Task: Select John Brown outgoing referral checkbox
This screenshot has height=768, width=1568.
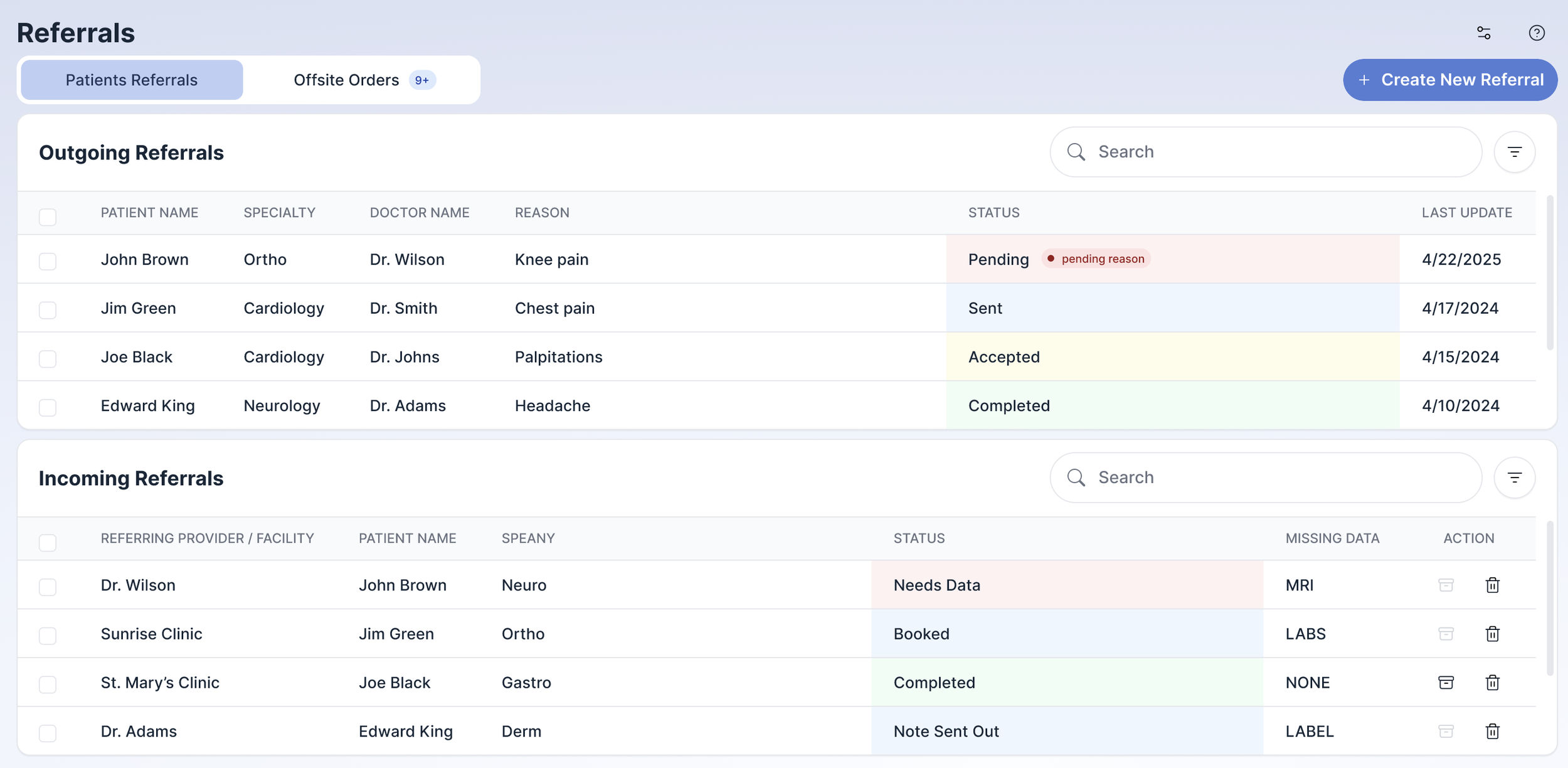Action: pos(48,261)
